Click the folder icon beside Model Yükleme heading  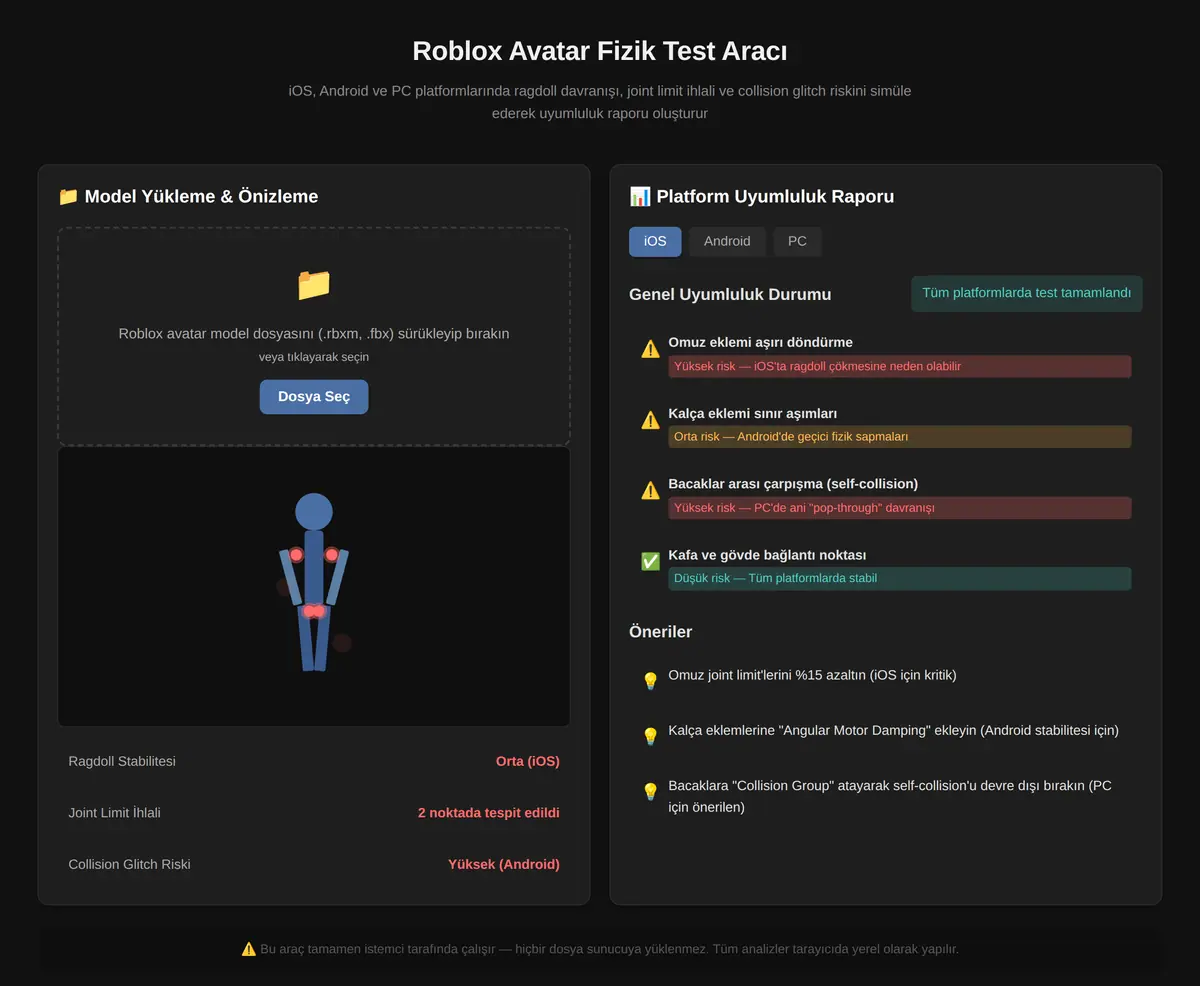(x=68, y=197)
